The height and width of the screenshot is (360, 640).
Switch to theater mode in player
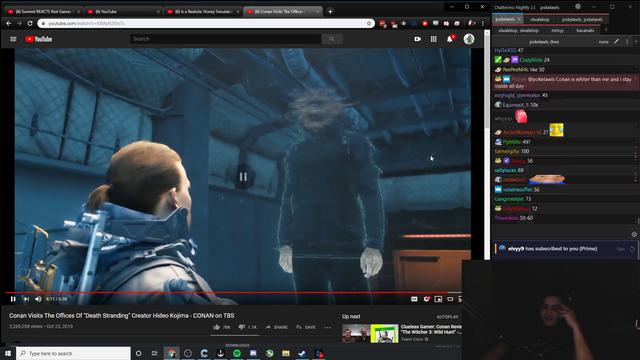450,299
